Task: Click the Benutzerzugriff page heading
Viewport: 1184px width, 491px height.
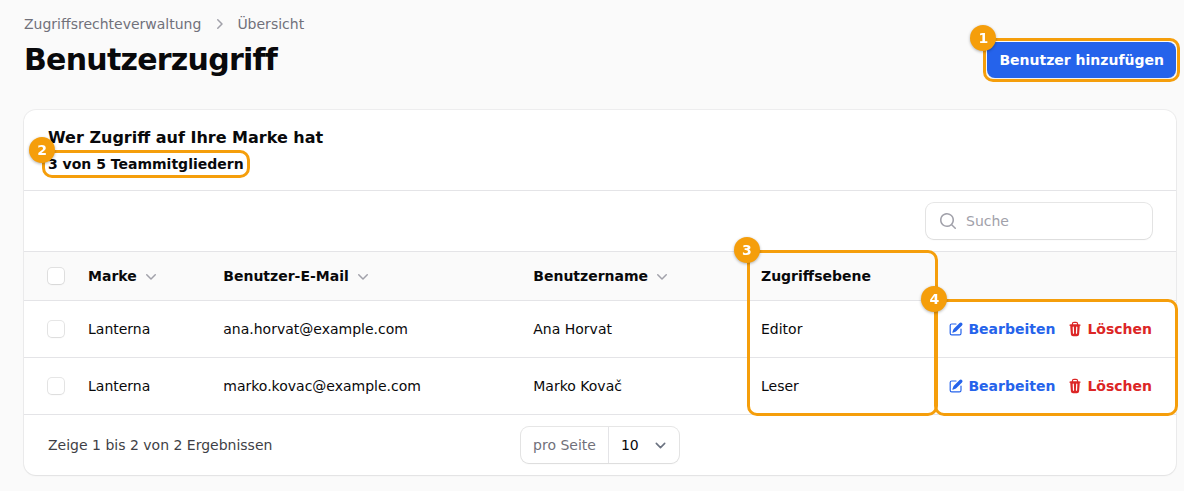Action: (x=151, y=60)
